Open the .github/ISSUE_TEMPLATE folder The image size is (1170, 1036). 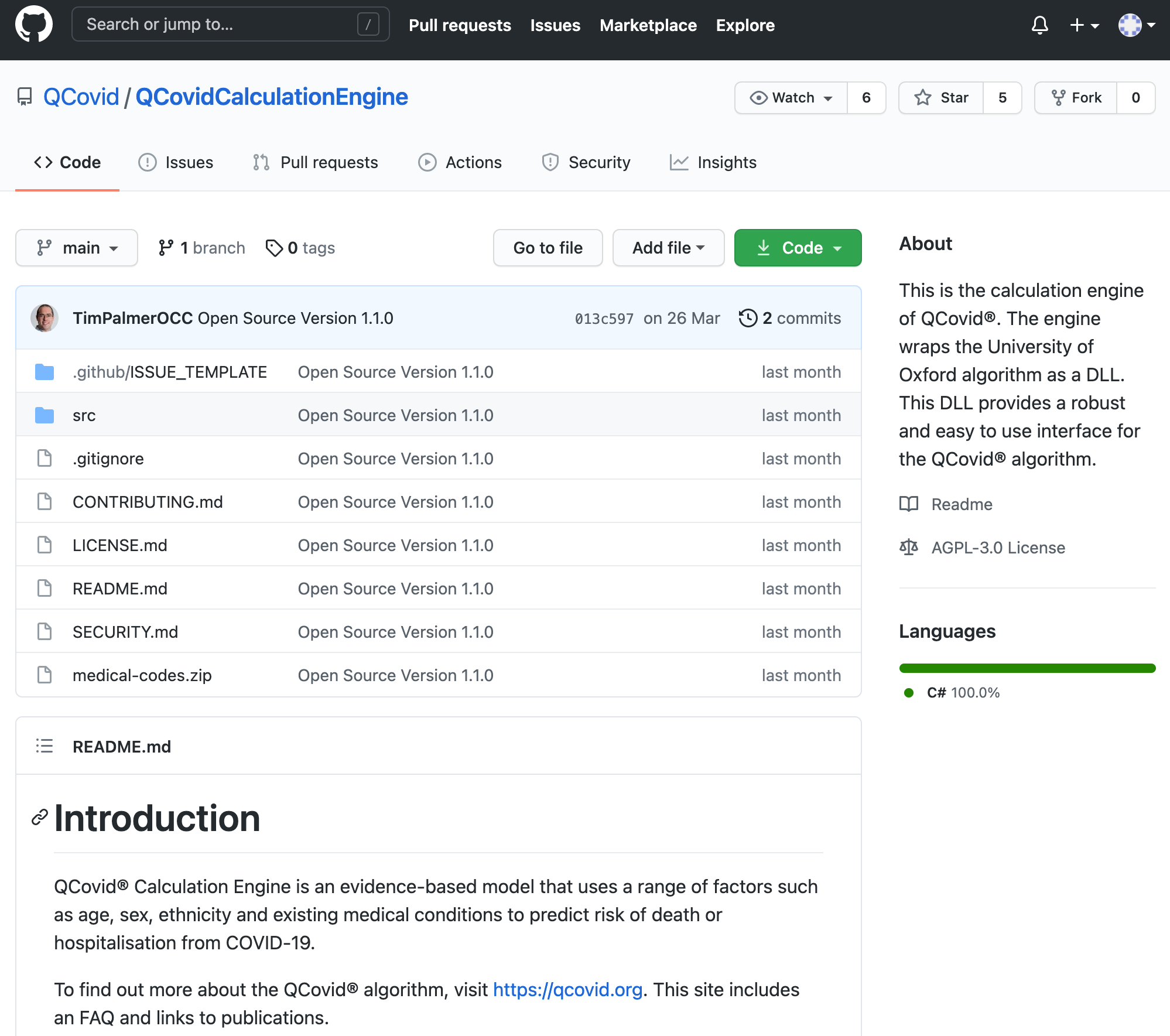coord(170,372)
